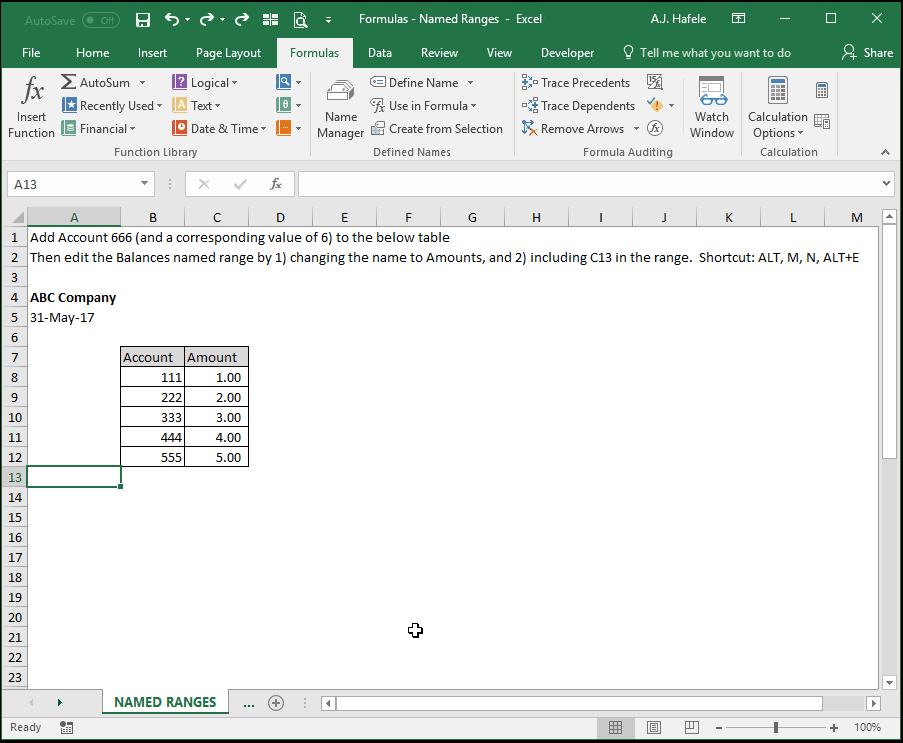This screenshot has width=903, height=743.
Task: Switch to the Data tab
Action: 380,53
